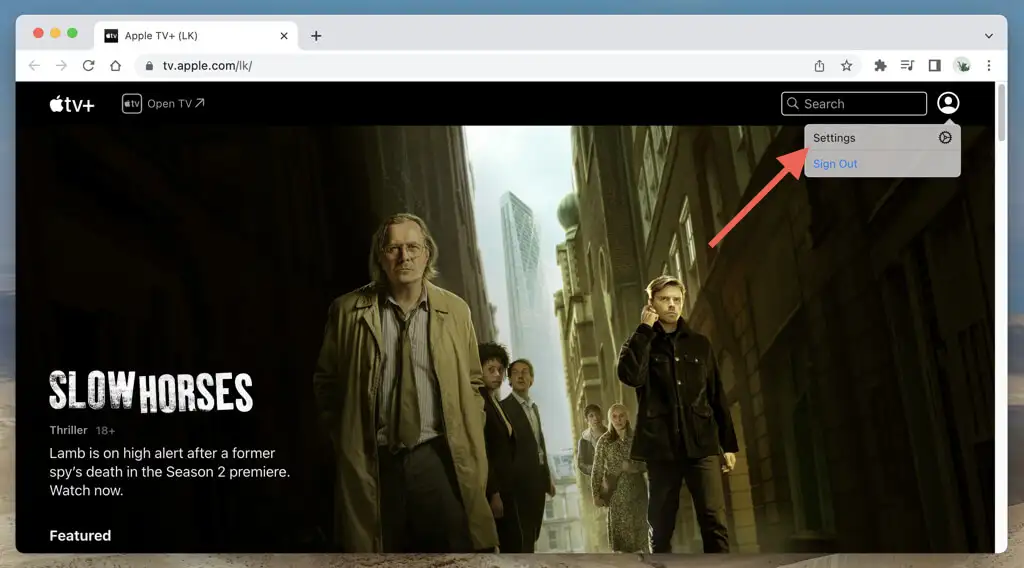Open the Extensions puzzle icon
The width and height of the screenshot is (1024, 568).
click(880, 65)
